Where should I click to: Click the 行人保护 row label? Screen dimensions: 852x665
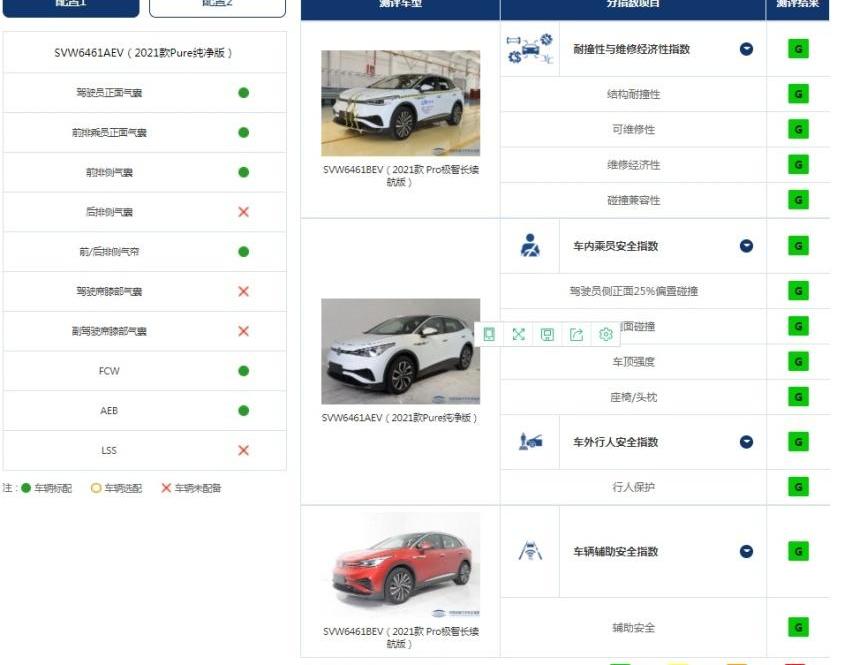coord(634,487)
